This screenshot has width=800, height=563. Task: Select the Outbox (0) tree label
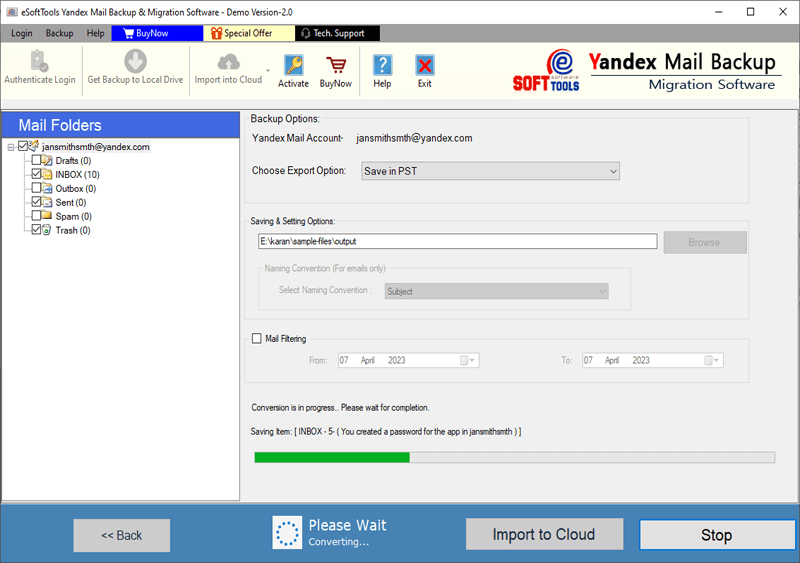76,189
